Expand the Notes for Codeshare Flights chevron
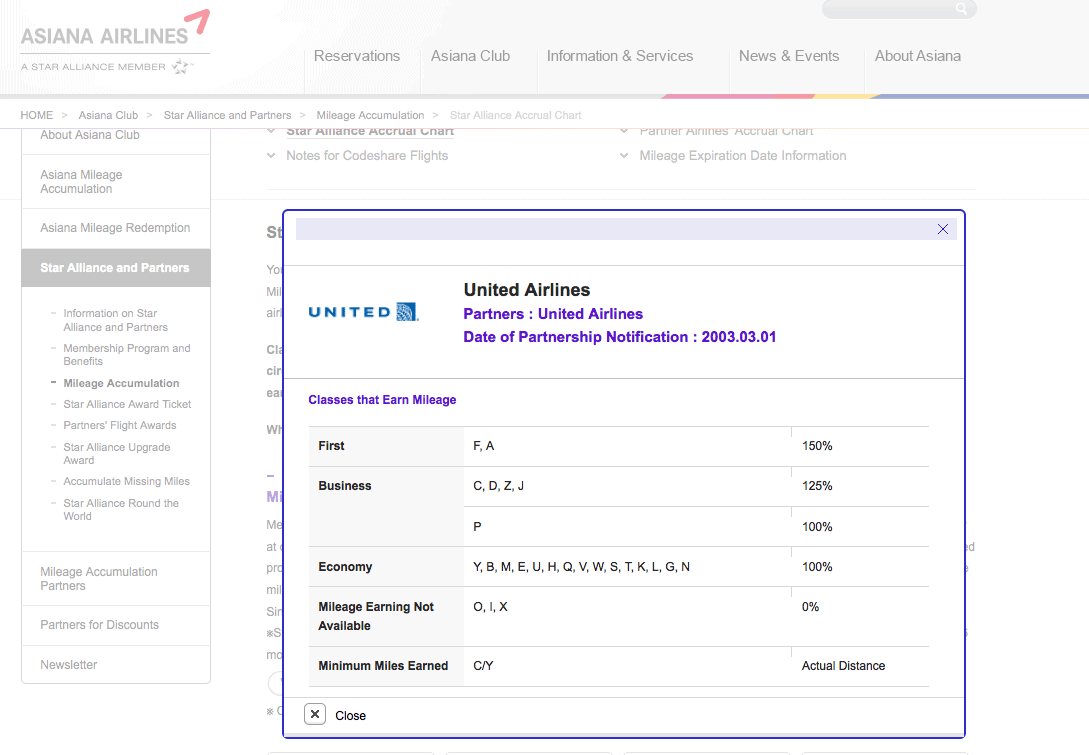The height and width of the screenshot is (755, 1089). click(x=272, y=156)
